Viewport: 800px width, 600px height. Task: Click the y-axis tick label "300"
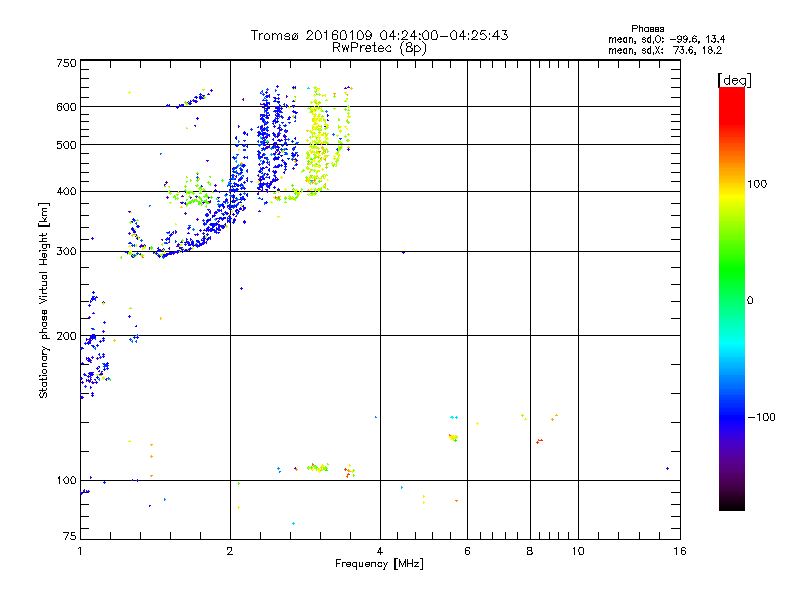66,251
